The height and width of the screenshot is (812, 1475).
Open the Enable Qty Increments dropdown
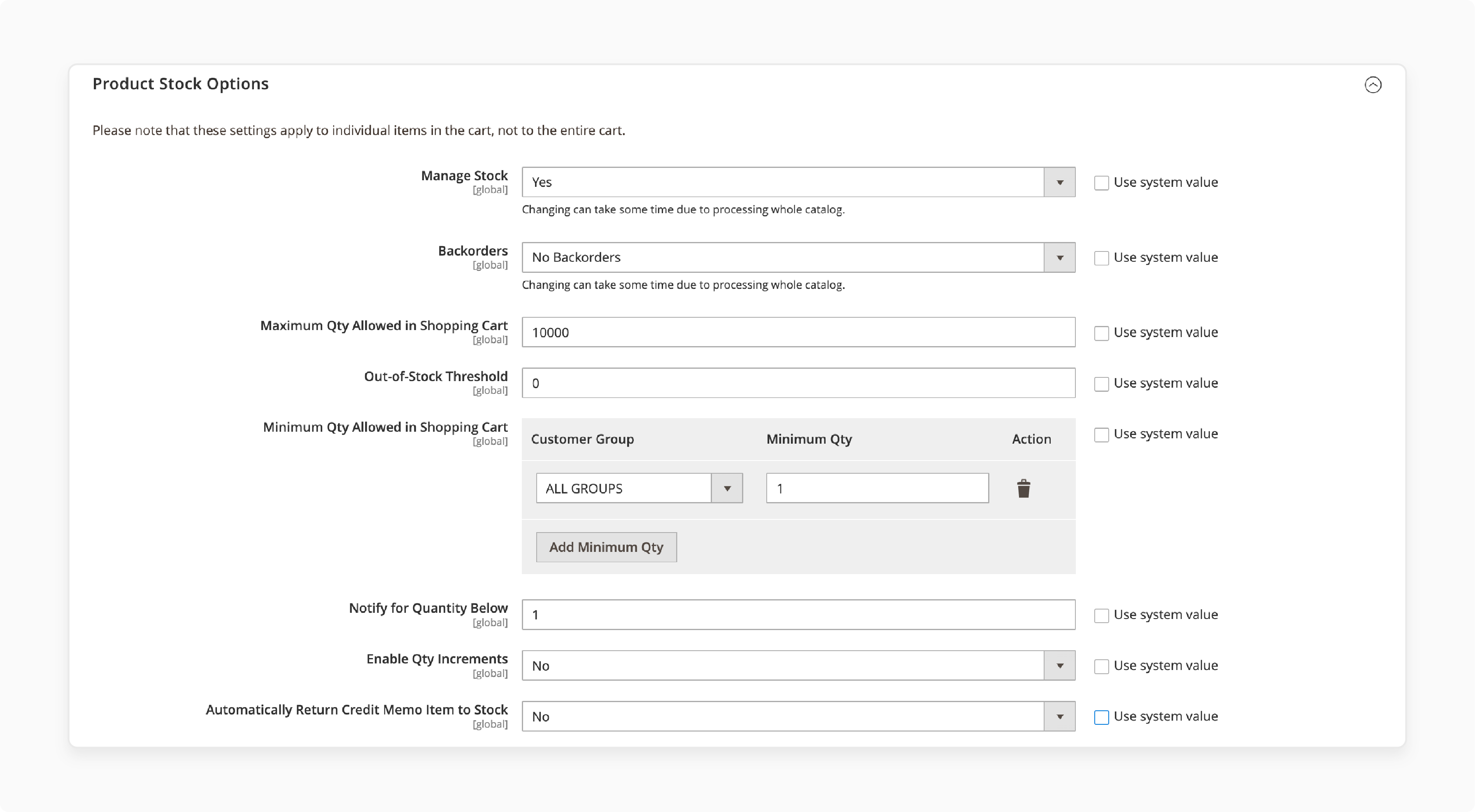(x=798, y=665)
